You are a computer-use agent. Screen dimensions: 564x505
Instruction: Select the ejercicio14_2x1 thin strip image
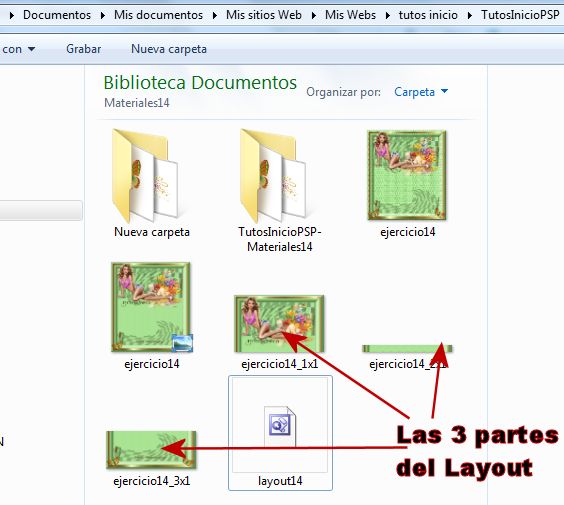pos(408,349)
